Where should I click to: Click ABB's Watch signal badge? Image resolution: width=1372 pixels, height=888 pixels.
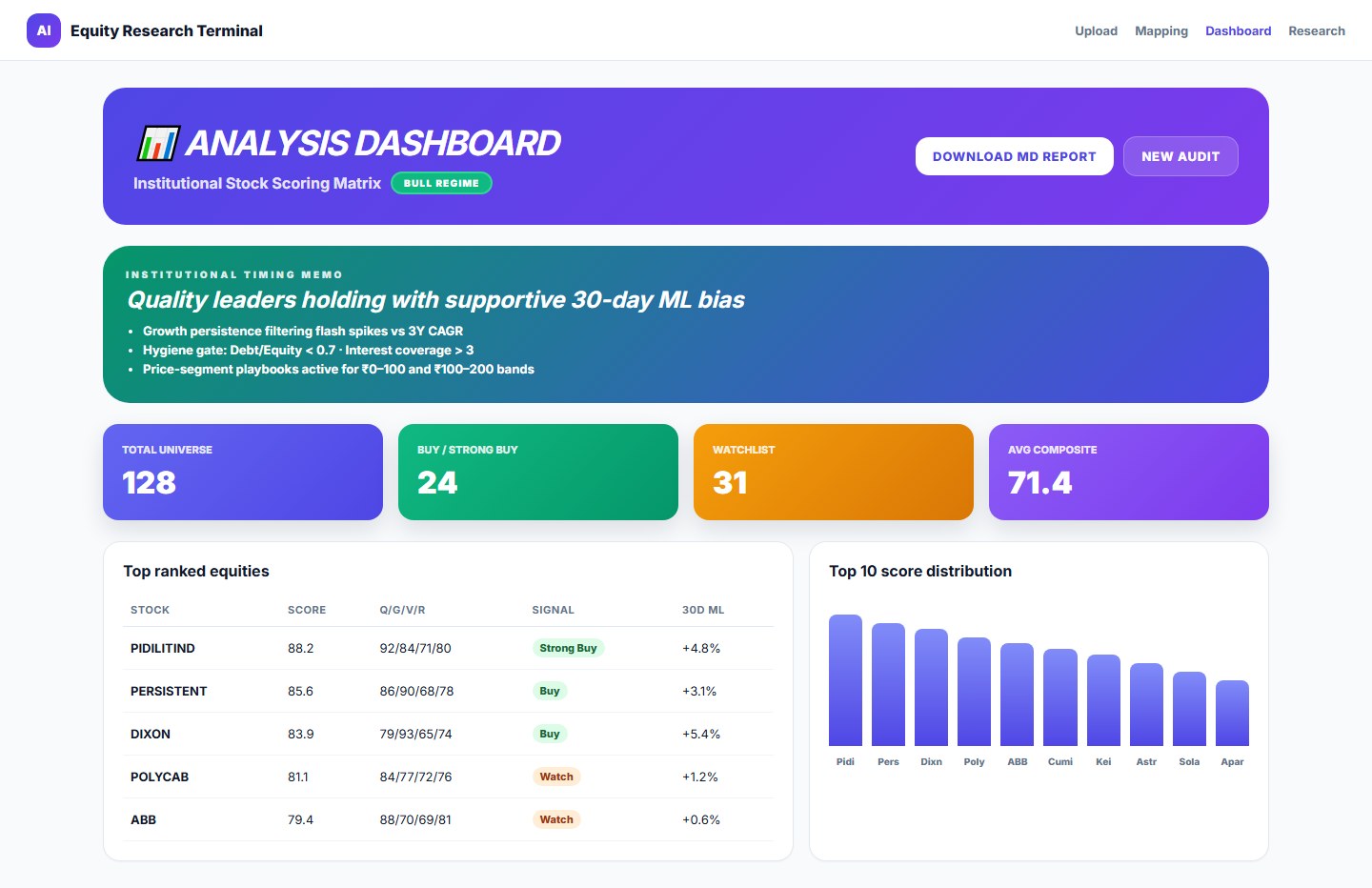(556, 819)
